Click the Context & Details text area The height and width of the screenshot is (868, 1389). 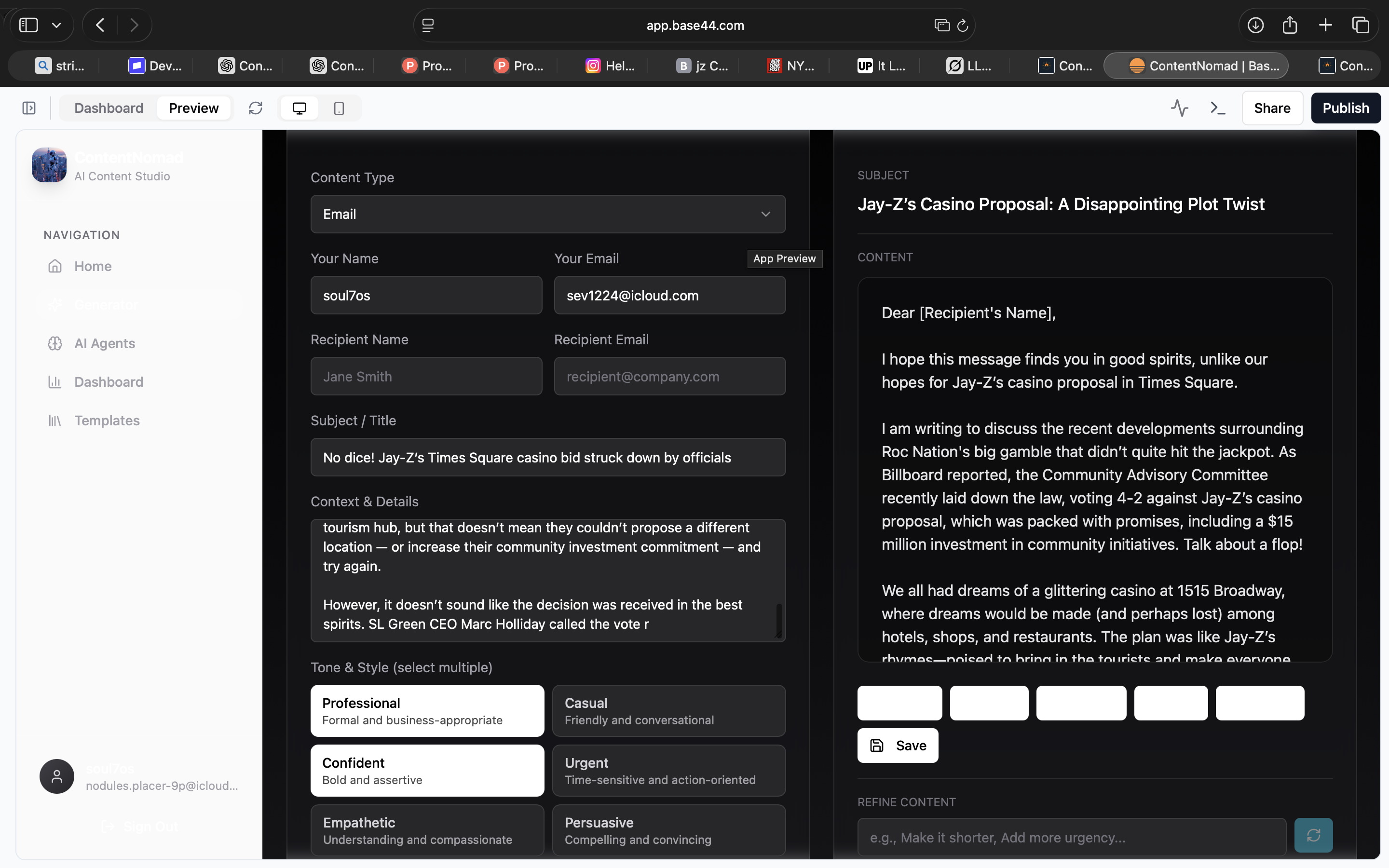point(547,581)
